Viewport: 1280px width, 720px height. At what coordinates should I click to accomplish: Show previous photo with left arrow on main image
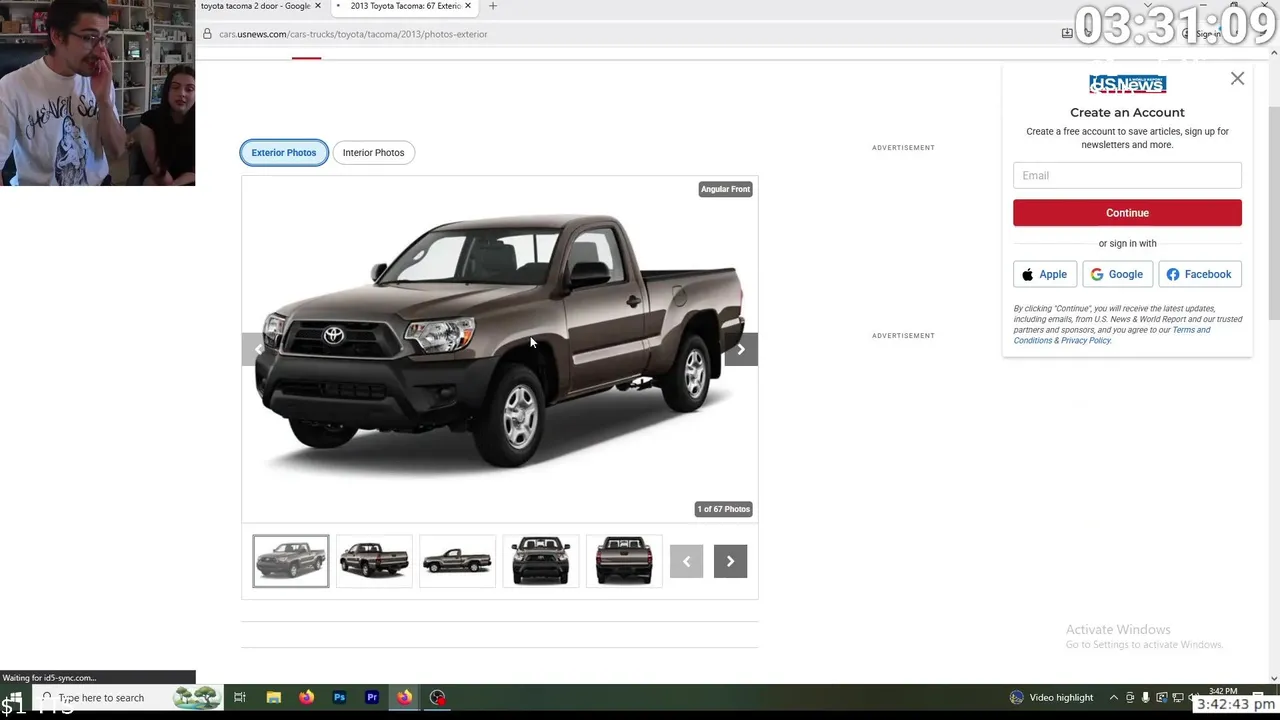coord(258,349)
